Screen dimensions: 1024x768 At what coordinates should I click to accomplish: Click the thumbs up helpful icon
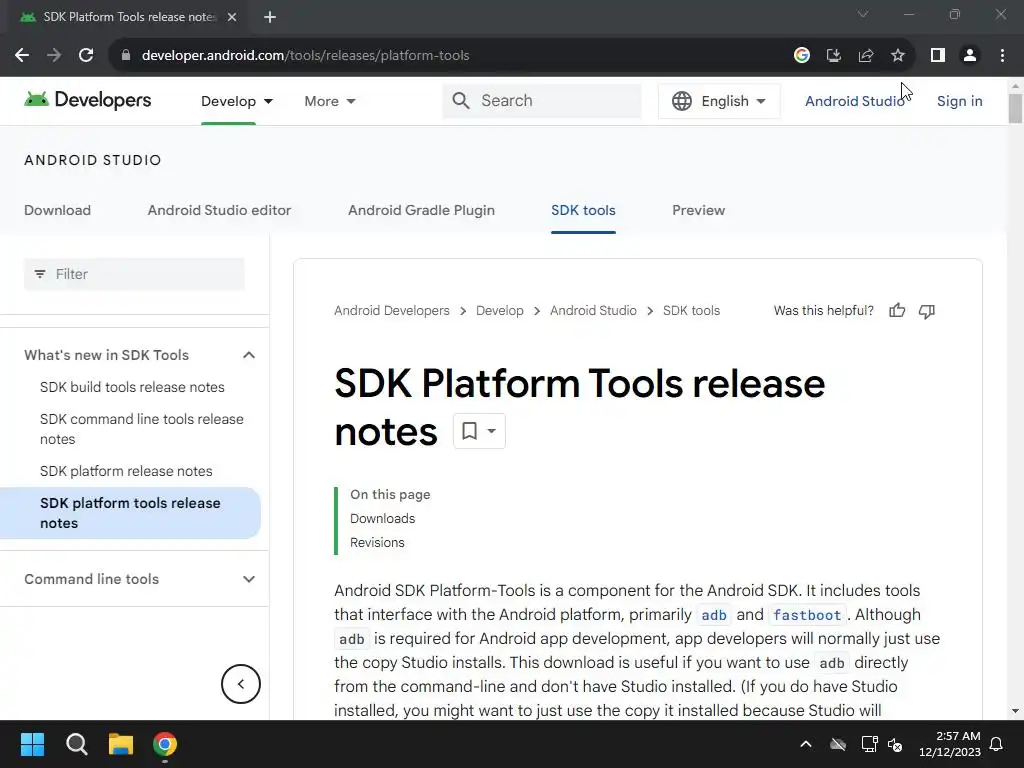[x=897, y=311]
